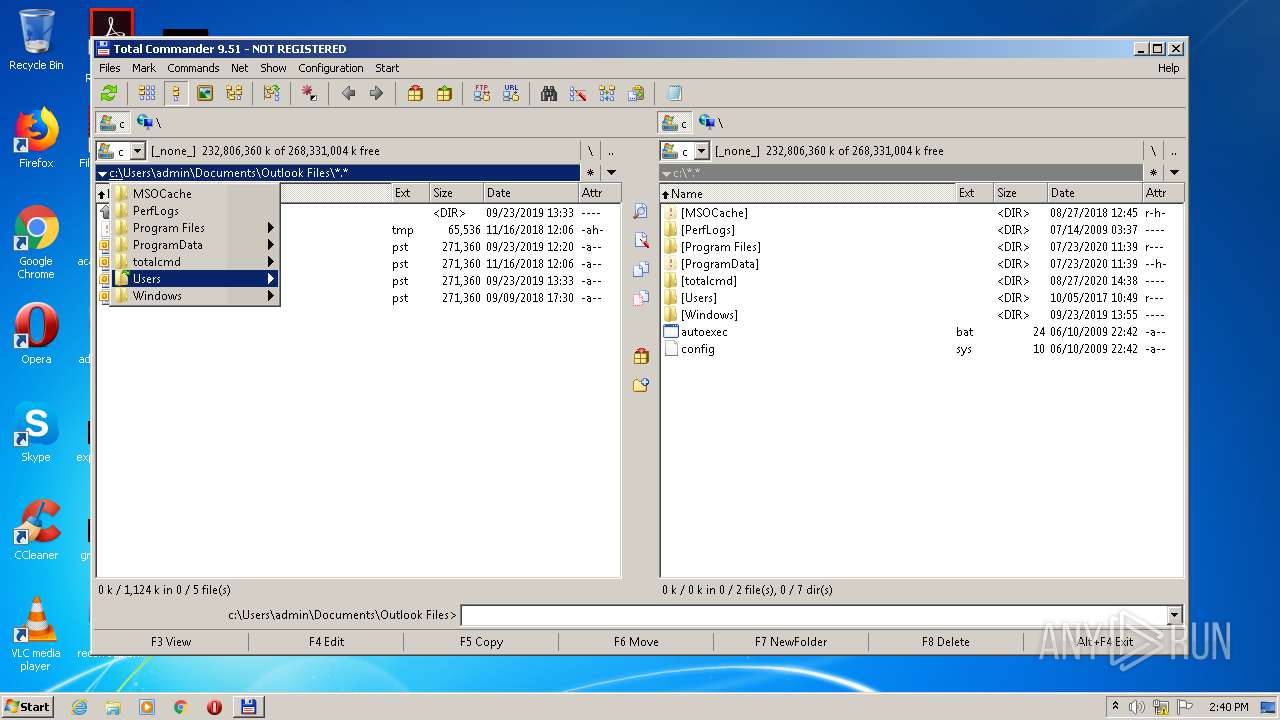Image resolution: width=1280 pixels, height=720 pixels.
Task: Open the Mark menu
Action: click(144, 68)
